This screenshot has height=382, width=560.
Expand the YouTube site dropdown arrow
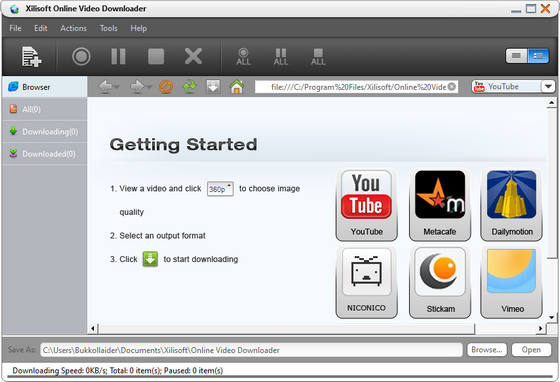click(548, 86)
